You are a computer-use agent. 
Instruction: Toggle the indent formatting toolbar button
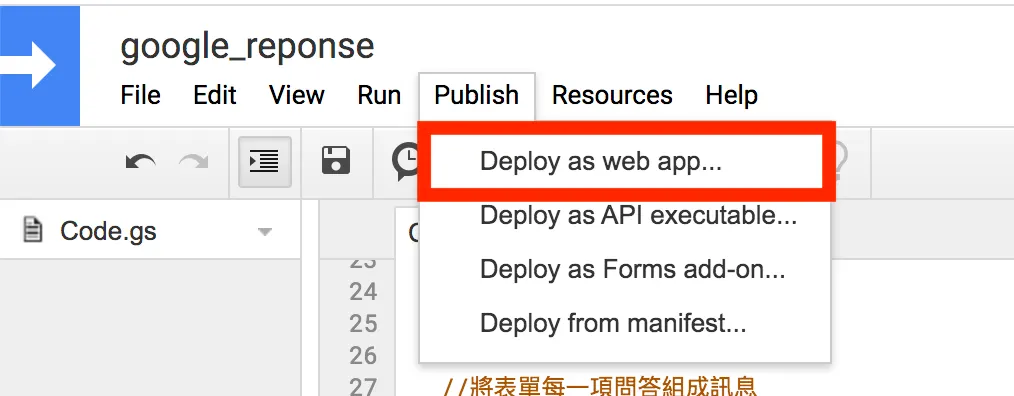(264, 162)
